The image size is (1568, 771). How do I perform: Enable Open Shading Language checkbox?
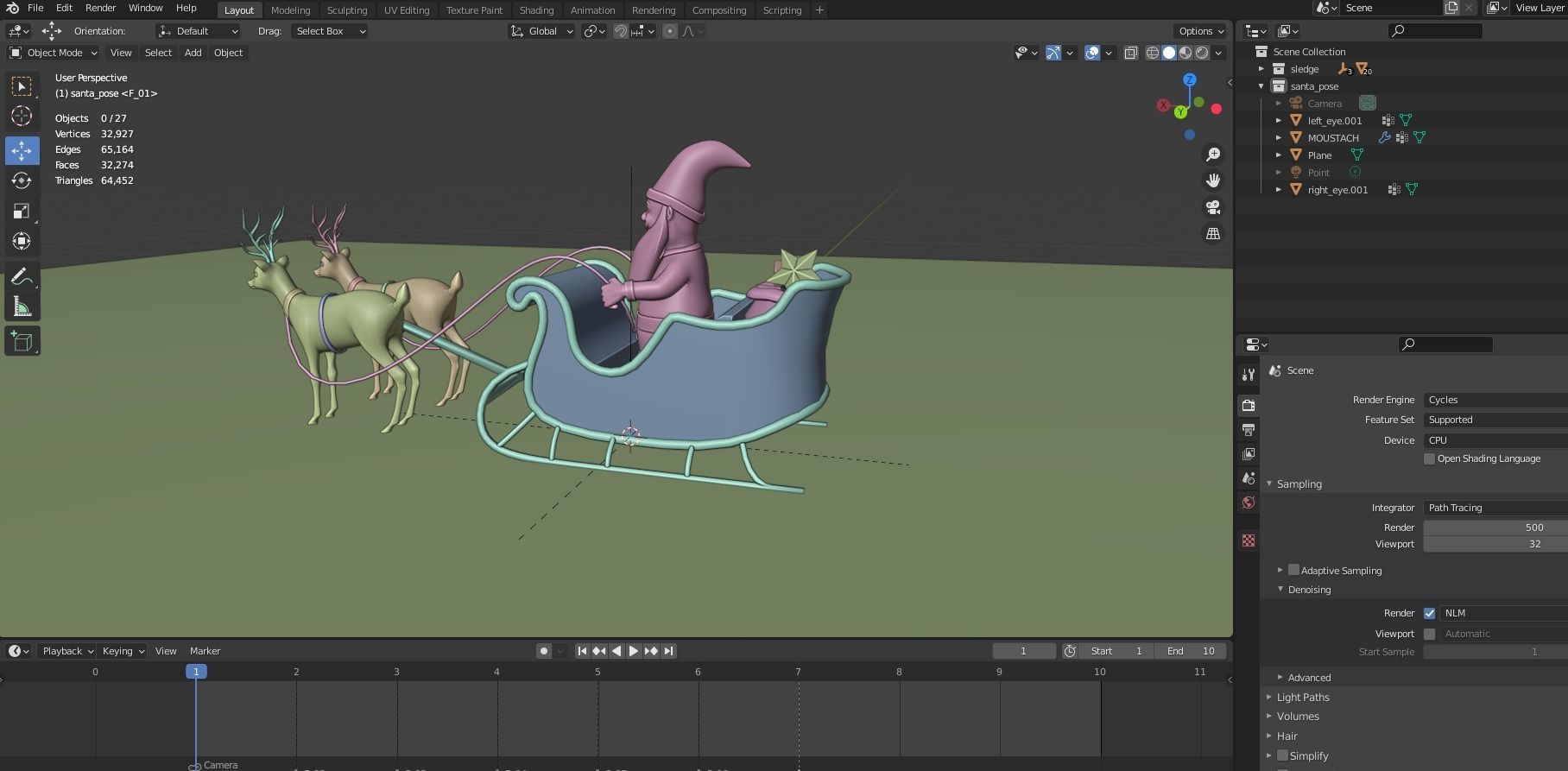1429,458
